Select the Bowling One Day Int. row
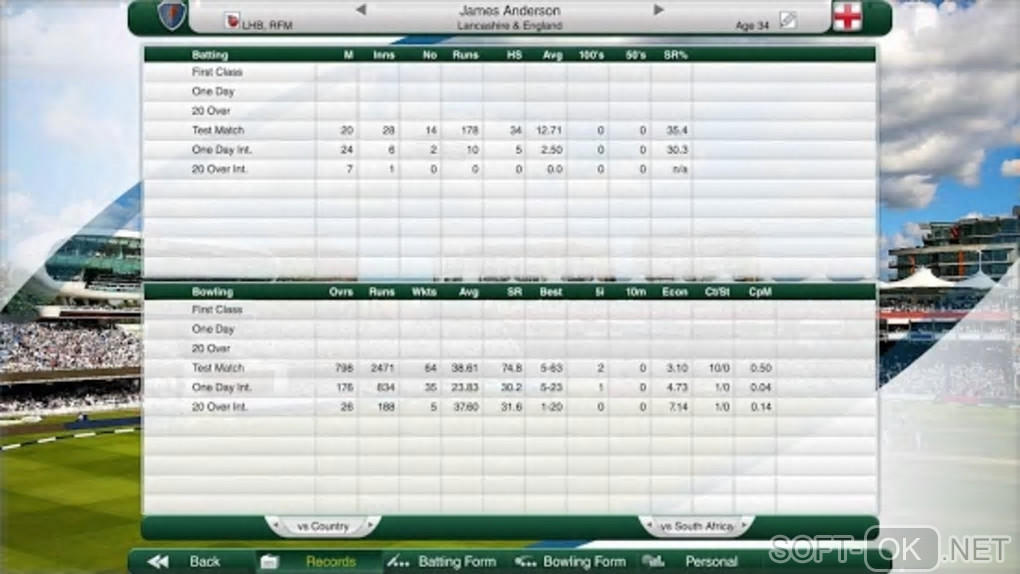The height and width of the screenshot is (574, 1020). 509,387
